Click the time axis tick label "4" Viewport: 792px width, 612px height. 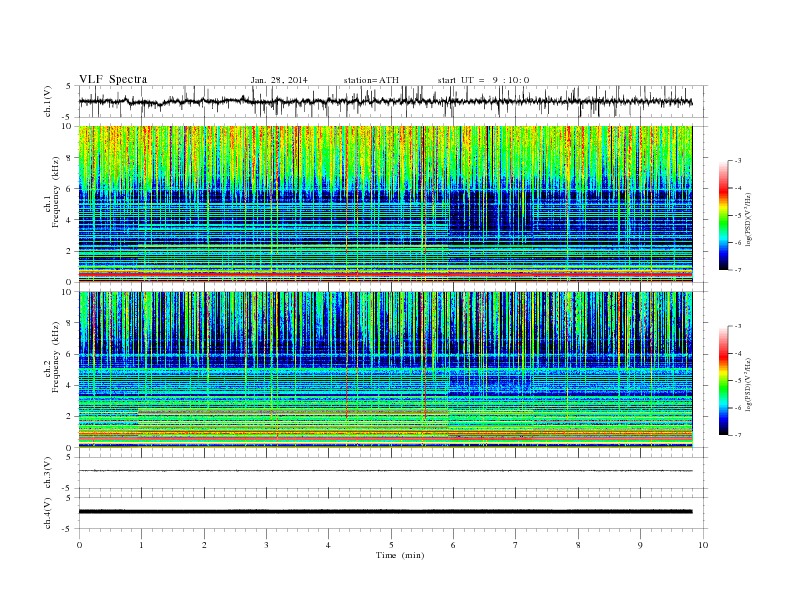[328, 545]
